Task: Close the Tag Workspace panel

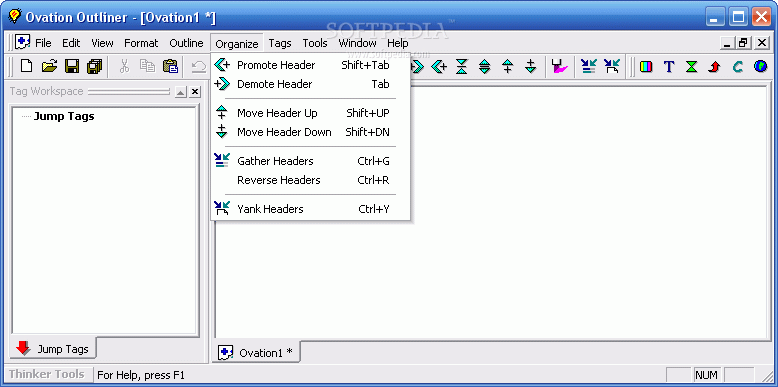Action: tap(195, 92)
